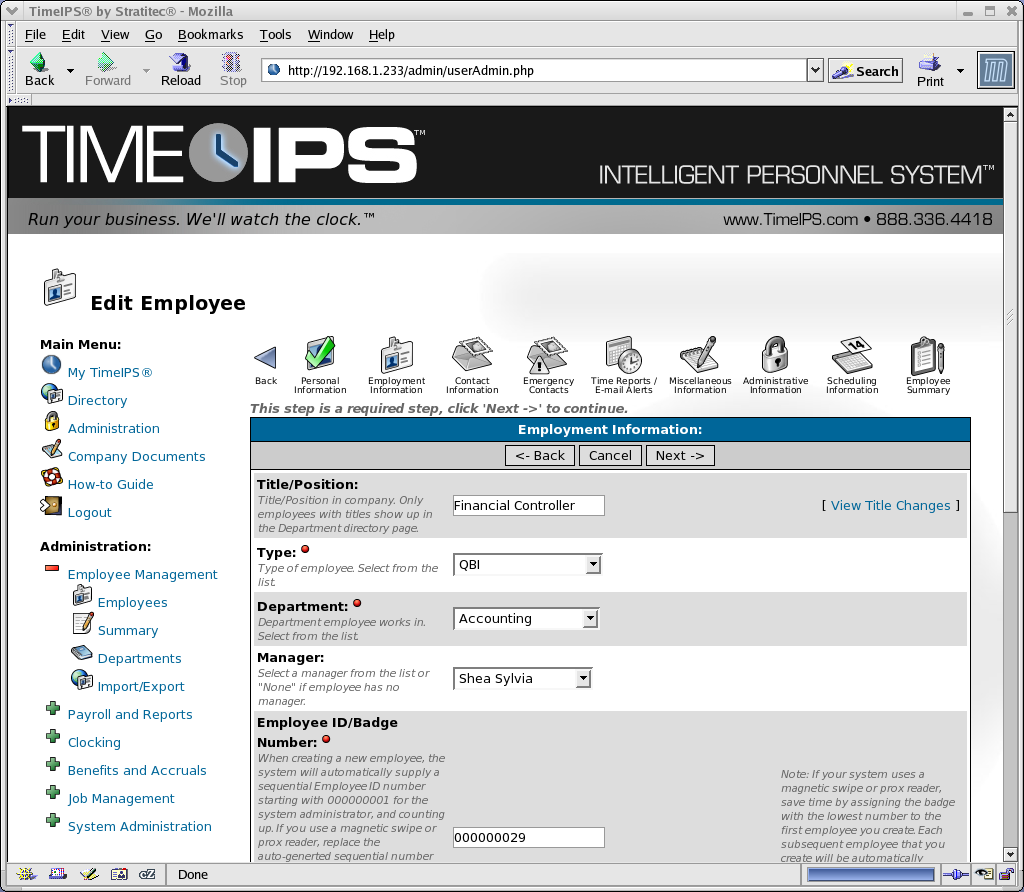Open the File menu

pos(35,35)
